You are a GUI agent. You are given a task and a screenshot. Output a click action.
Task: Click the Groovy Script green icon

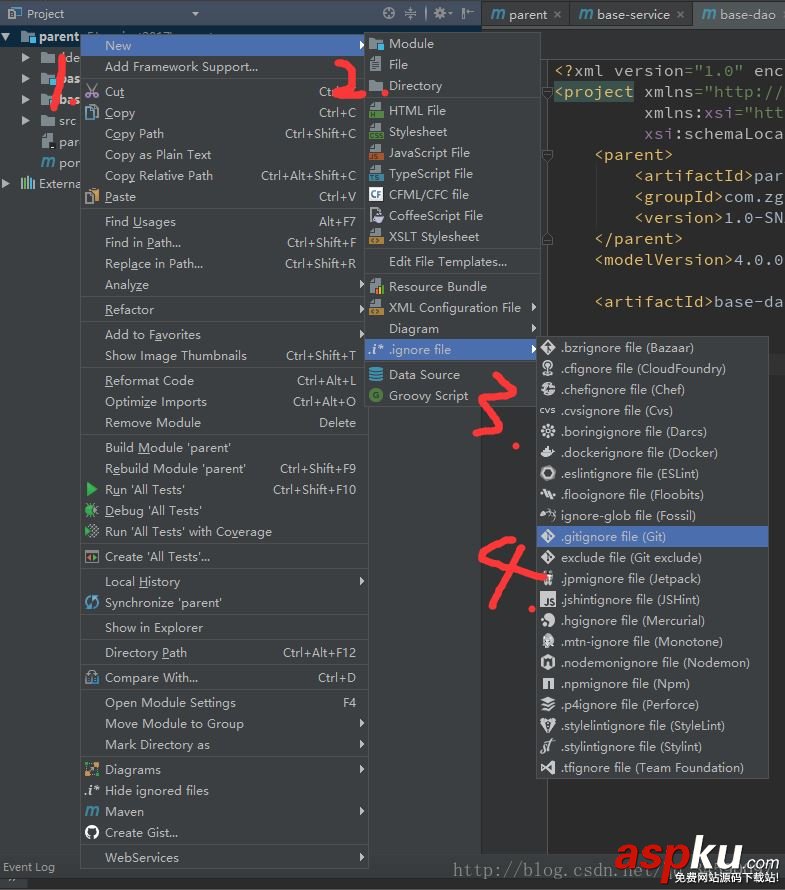pos(376,396)
